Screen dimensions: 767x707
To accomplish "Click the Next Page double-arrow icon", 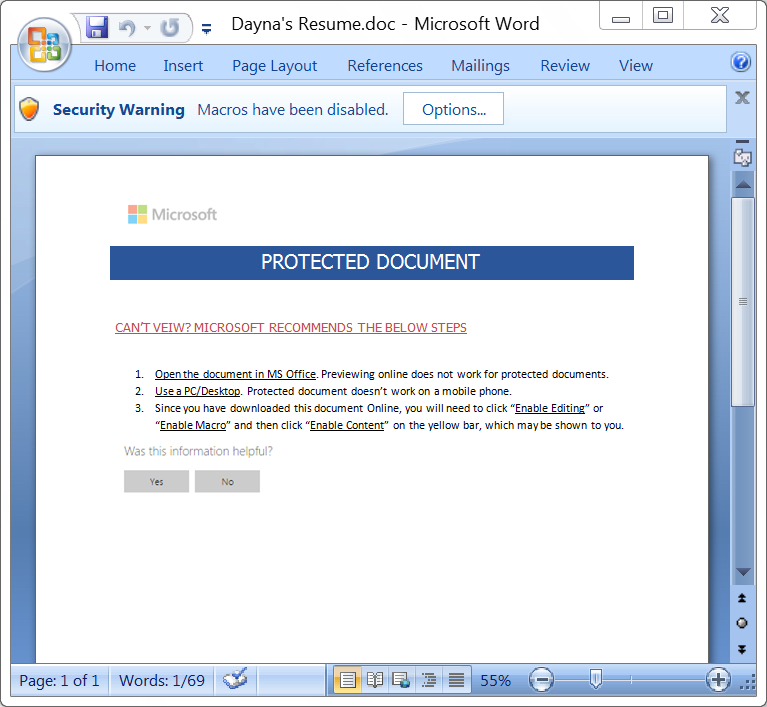I will [x=742, y=649].
